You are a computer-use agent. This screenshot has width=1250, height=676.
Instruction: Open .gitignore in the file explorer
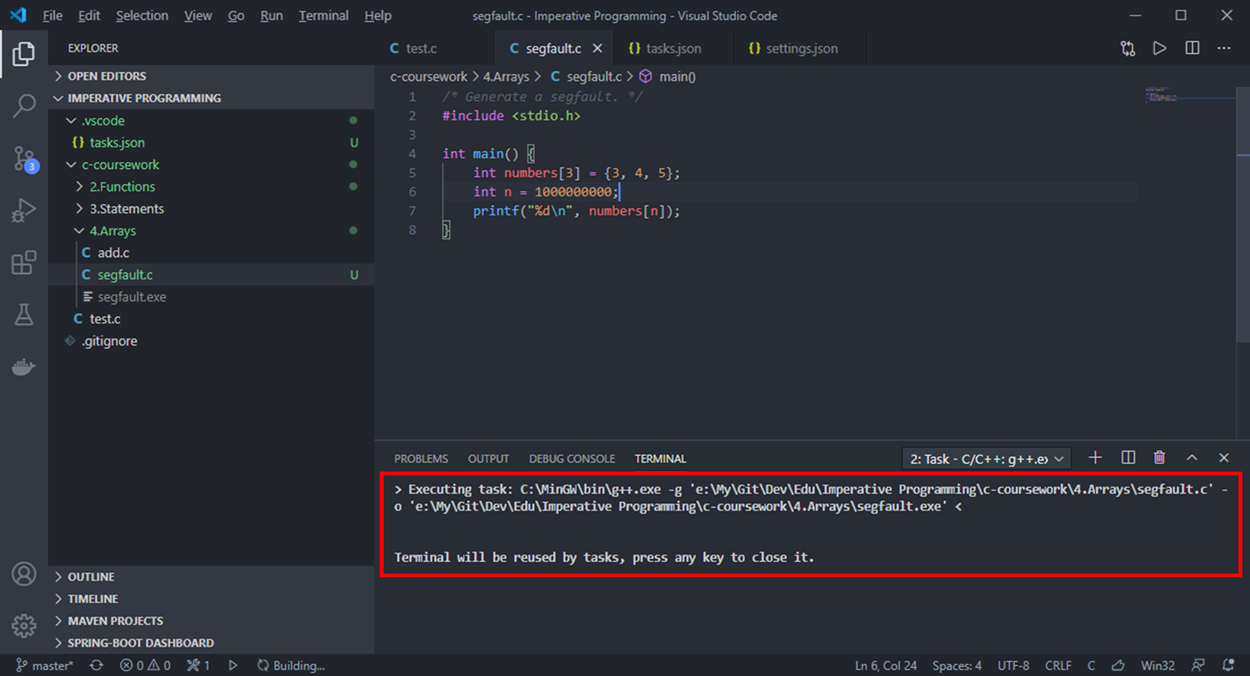[211, 340]
